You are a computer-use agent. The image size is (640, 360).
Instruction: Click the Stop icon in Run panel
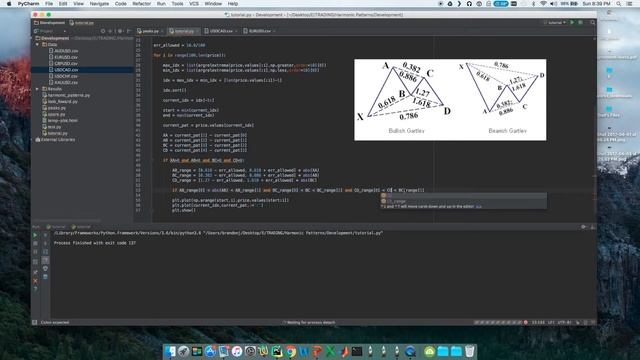click(35, 243)
